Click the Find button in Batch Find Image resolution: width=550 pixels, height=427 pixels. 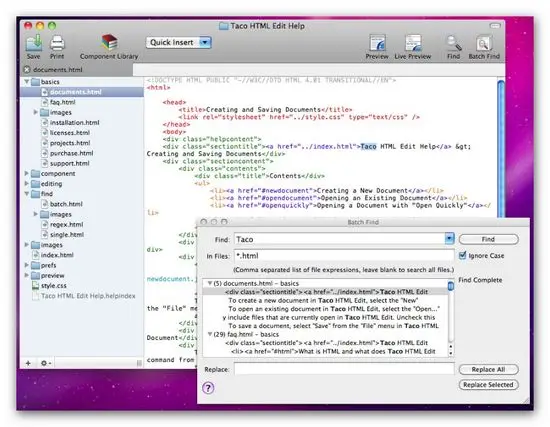(488, 239)
